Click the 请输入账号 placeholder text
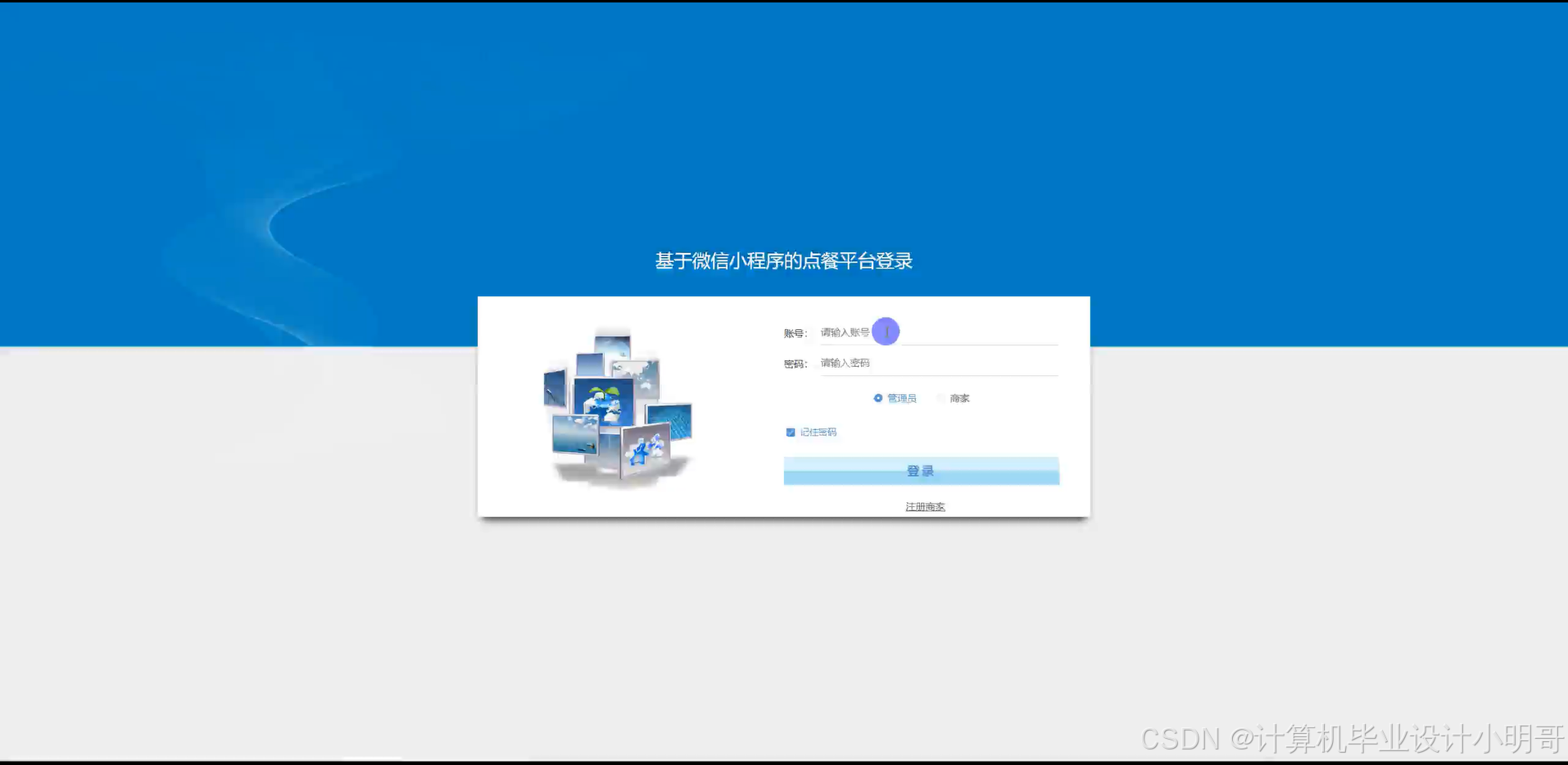This screenshot has height=765, width=1568. coord(844,332)
